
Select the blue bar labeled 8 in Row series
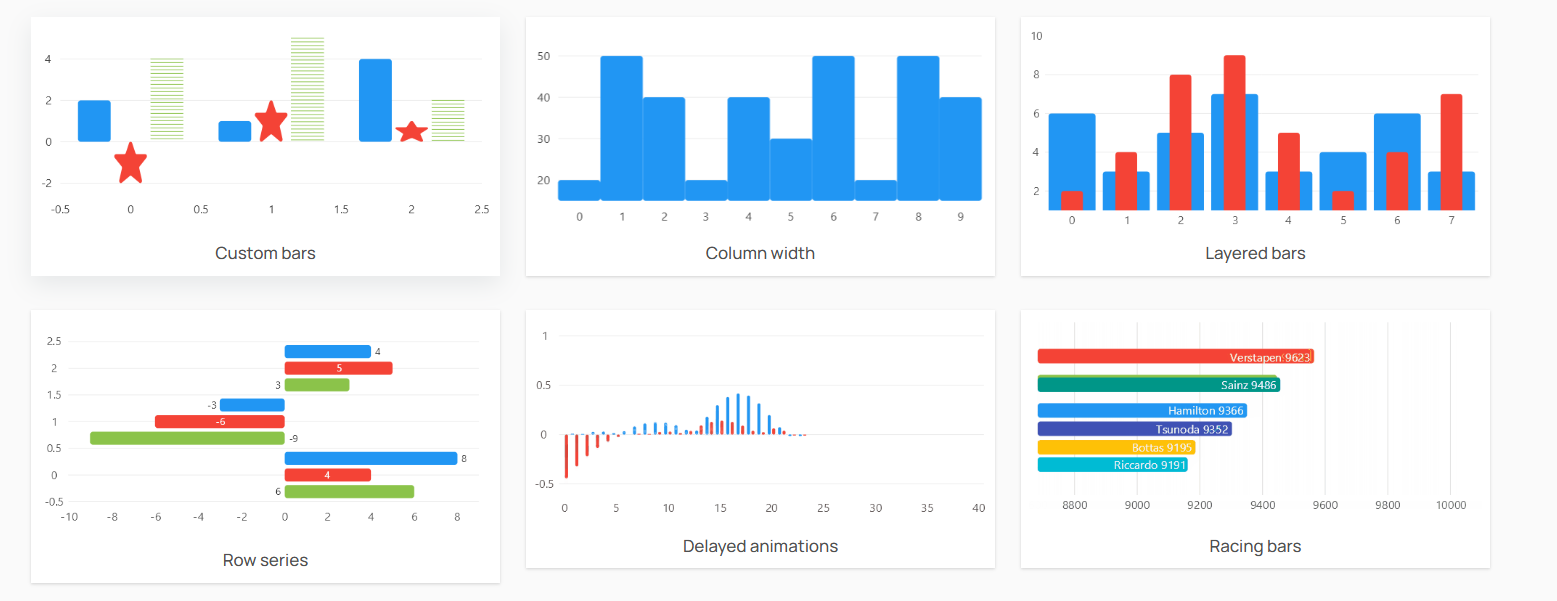pyautogui.click(x=370, y=456)
